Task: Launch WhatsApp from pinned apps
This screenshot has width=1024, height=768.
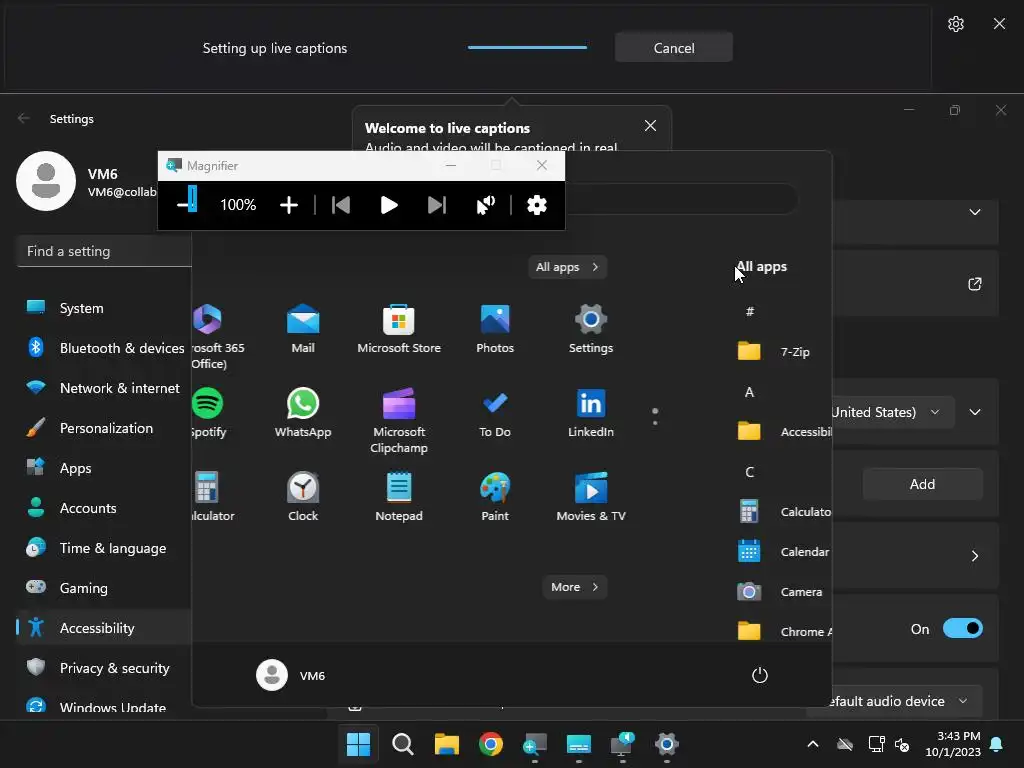Action: coord(303,413)
